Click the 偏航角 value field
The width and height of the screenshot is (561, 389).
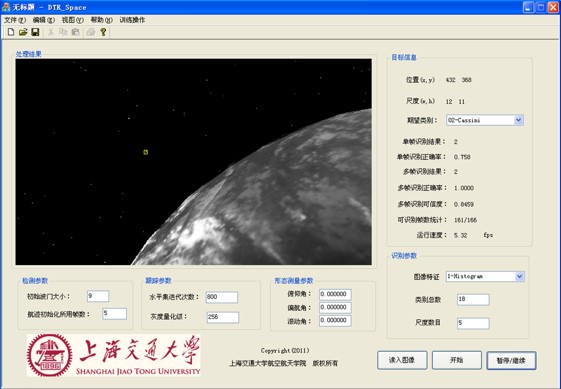pyautogui.click(x=335, y=307)
